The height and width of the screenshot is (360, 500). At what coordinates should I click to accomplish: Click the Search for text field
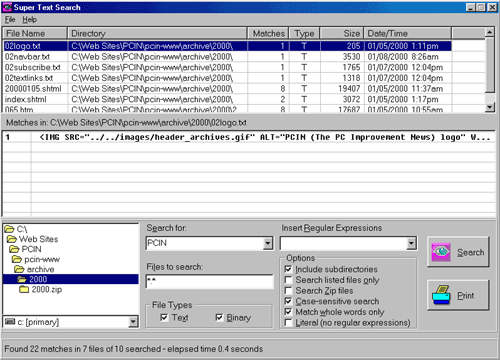coord(205,243)
